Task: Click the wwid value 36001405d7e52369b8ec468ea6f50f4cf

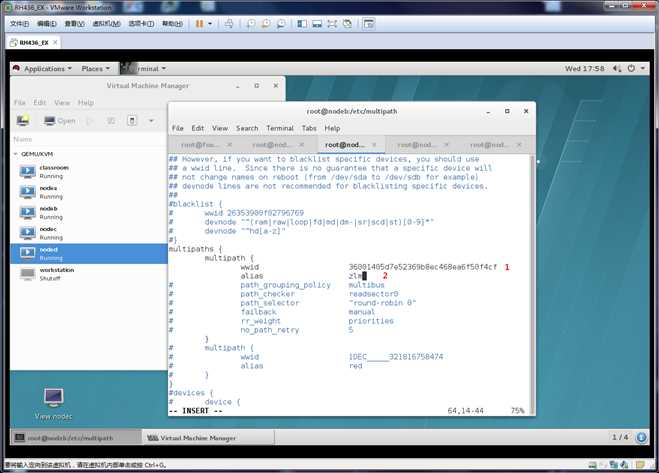Action: [x=422, y=267]
